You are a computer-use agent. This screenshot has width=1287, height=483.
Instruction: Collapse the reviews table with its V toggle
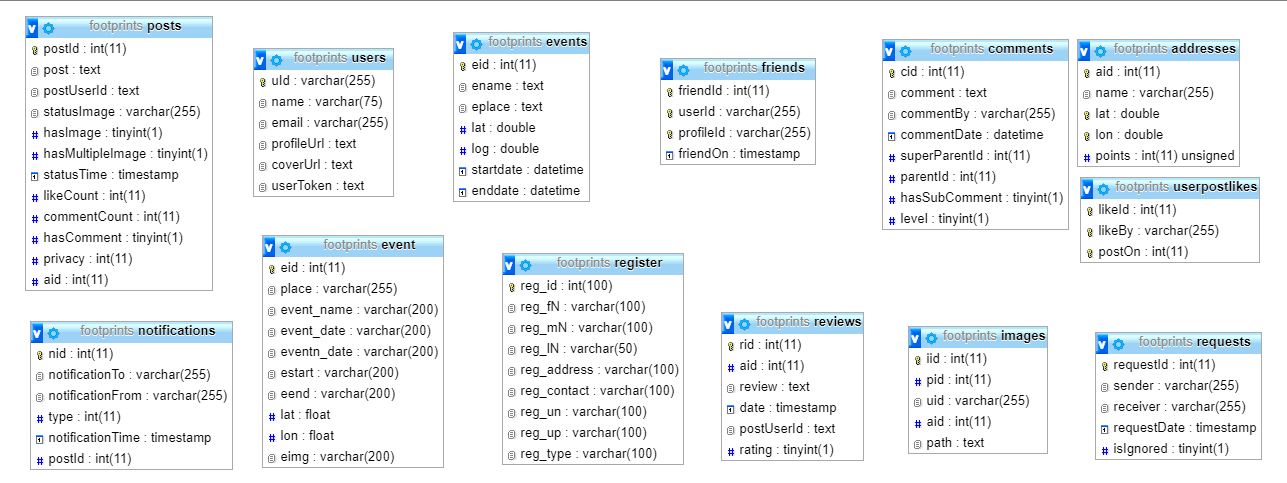[x=728, y=323]
